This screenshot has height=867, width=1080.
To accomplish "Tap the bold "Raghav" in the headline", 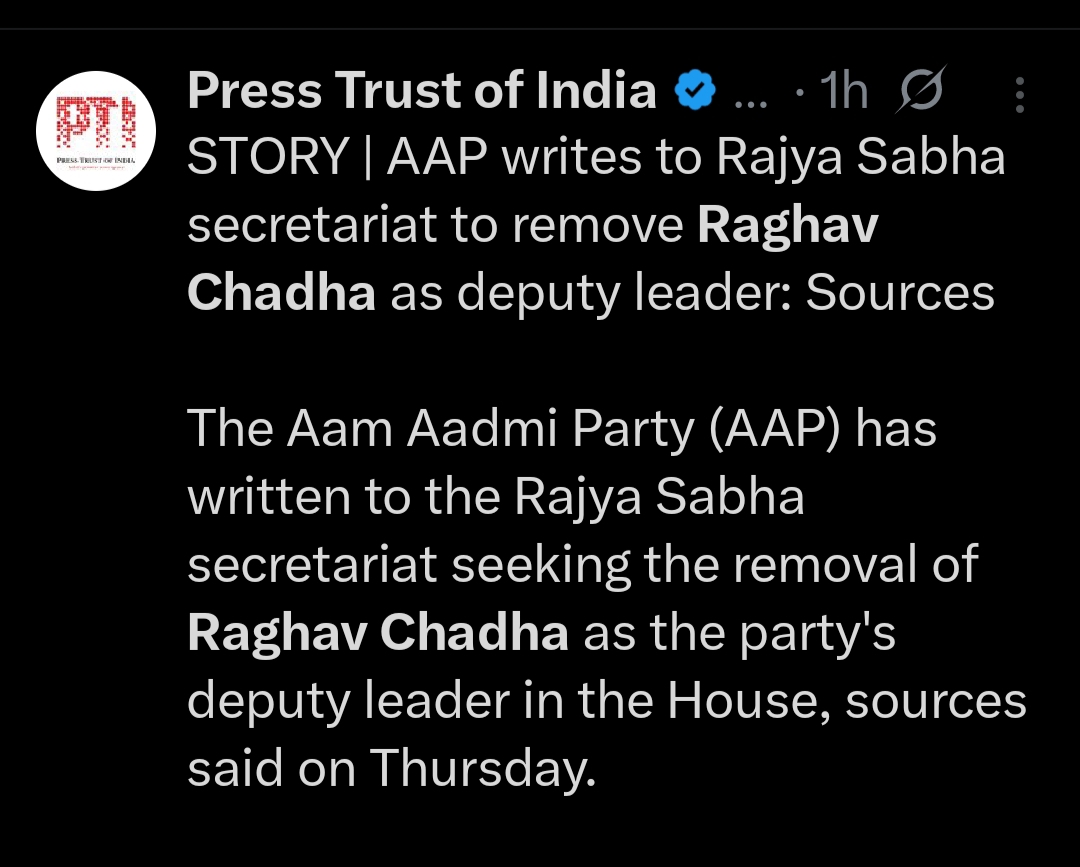I will 787,226.
